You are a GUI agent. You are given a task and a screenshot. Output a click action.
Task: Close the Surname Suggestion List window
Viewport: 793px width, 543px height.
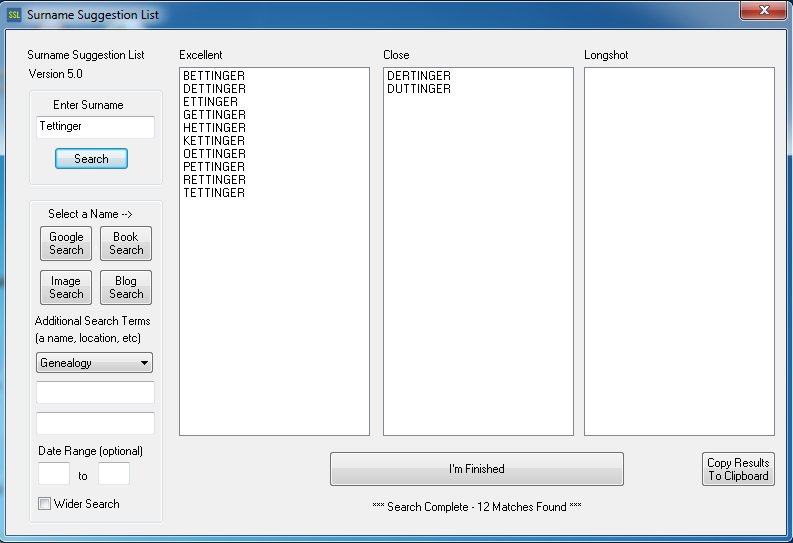(x=764, y=10)
